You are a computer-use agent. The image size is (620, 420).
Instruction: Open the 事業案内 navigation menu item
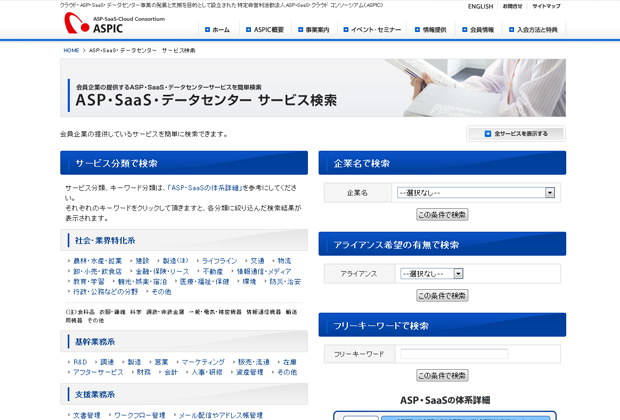click(314, 30)
